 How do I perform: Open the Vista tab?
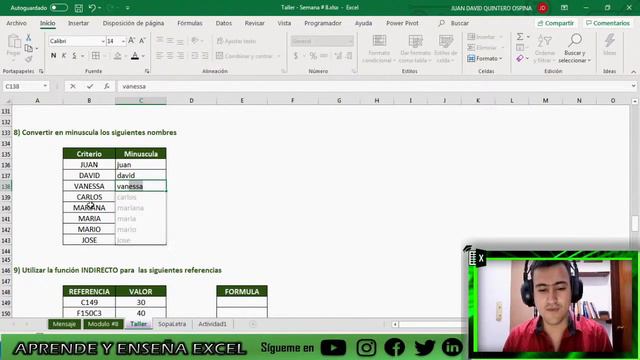(284, 23)
